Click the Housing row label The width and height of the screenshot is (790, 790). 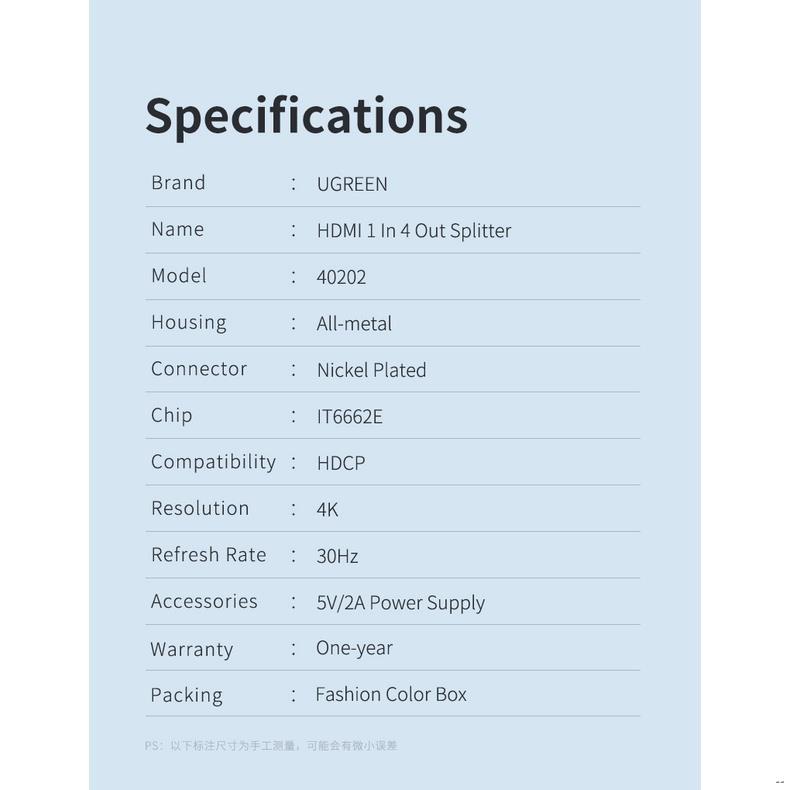[188, 322]
